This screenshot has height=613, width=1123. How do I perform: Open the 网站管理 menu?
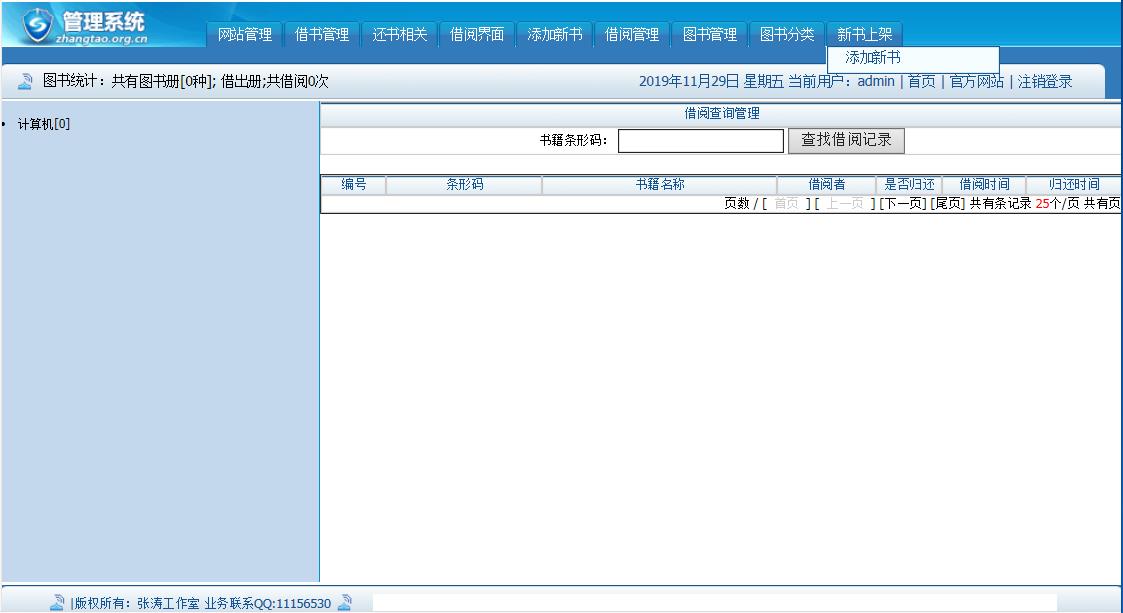(243, 33)
